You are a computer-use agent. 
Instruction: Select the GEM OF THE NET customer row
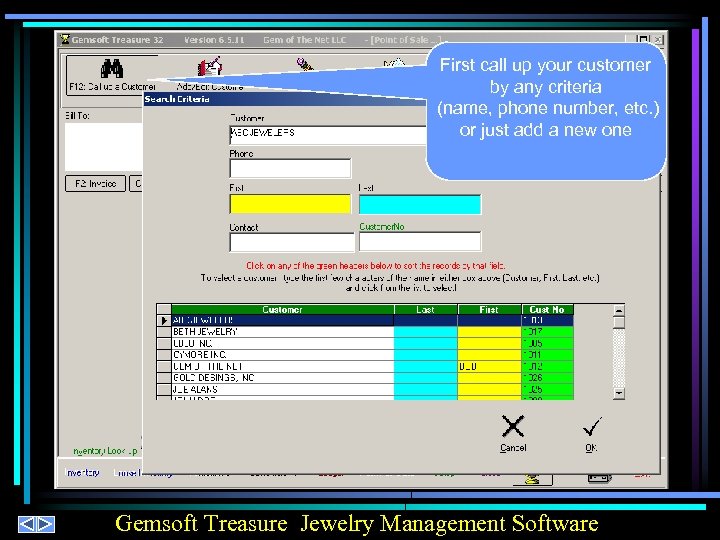(x=365, y=366)
